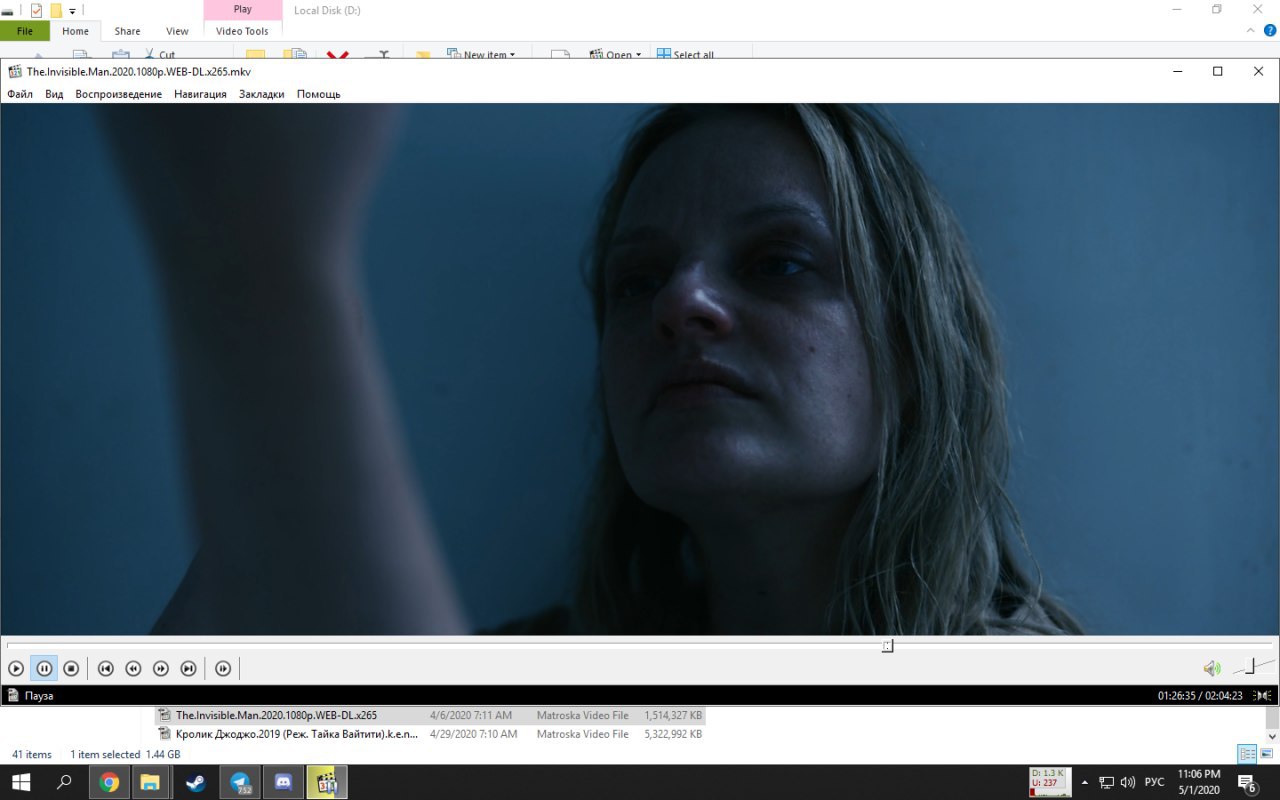Screen dimensions: 1280x800
Task: Click the pink Play contextual tab header
Action: click(242, 9)
